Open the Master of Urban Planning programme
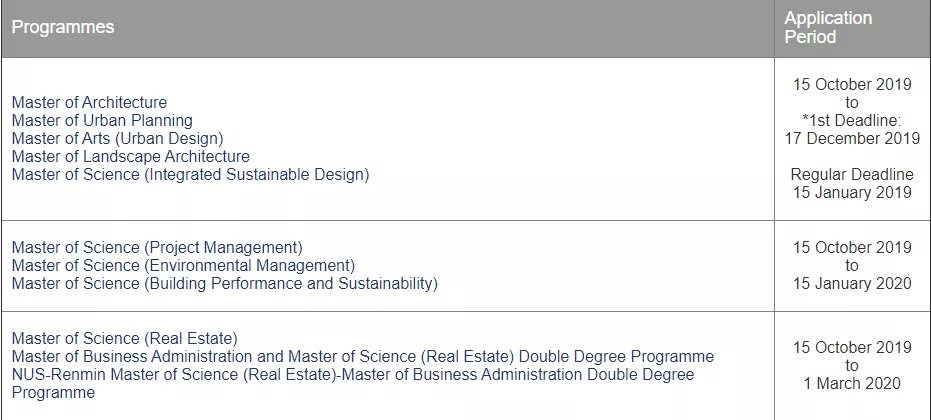Screen dimensions: 931x420 coord(102,121)
